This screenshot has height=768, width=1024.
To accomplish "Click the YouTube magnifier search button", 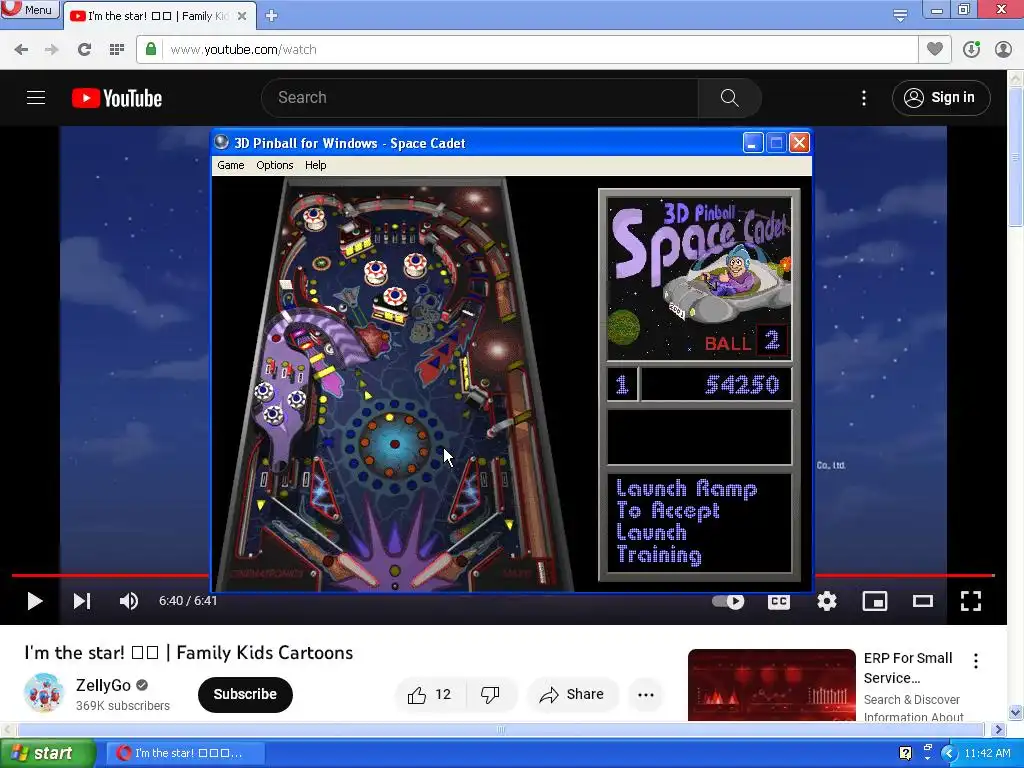I will coord(729,98).
